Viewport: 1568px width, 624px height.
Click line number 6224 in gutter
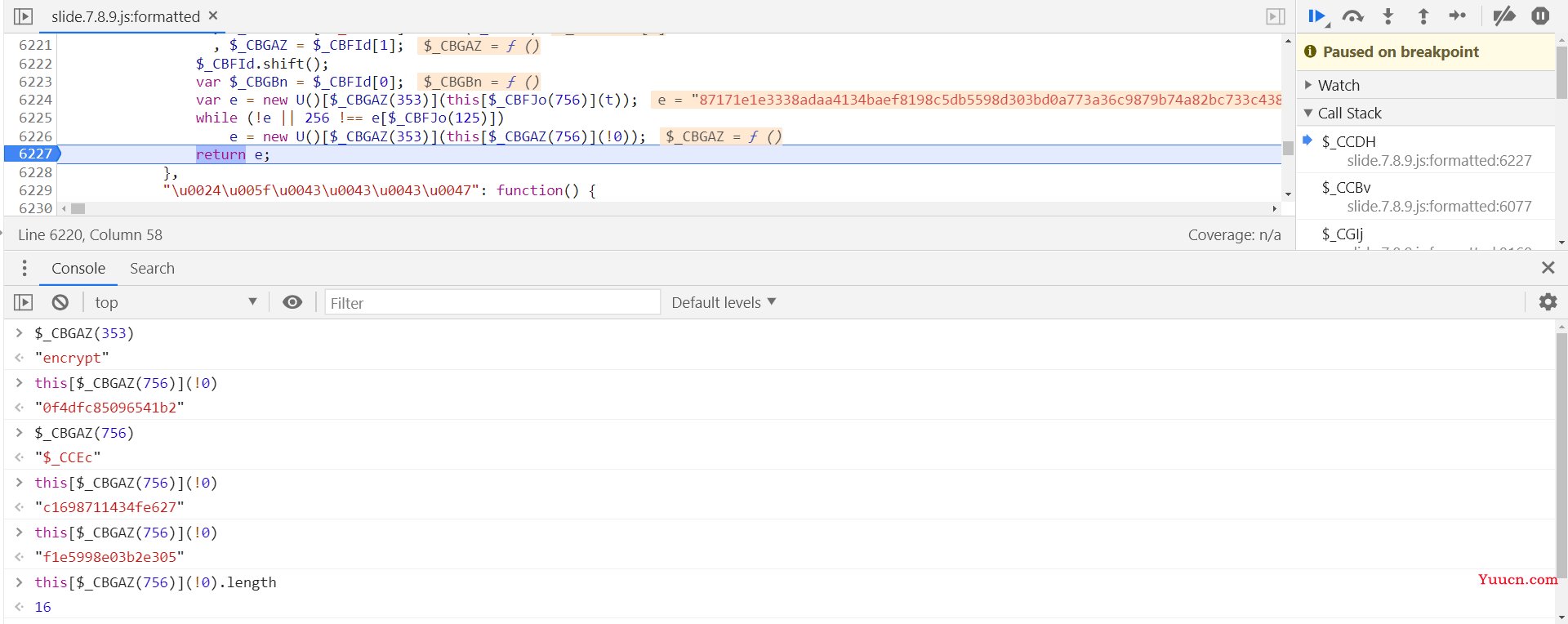point(35,100)
